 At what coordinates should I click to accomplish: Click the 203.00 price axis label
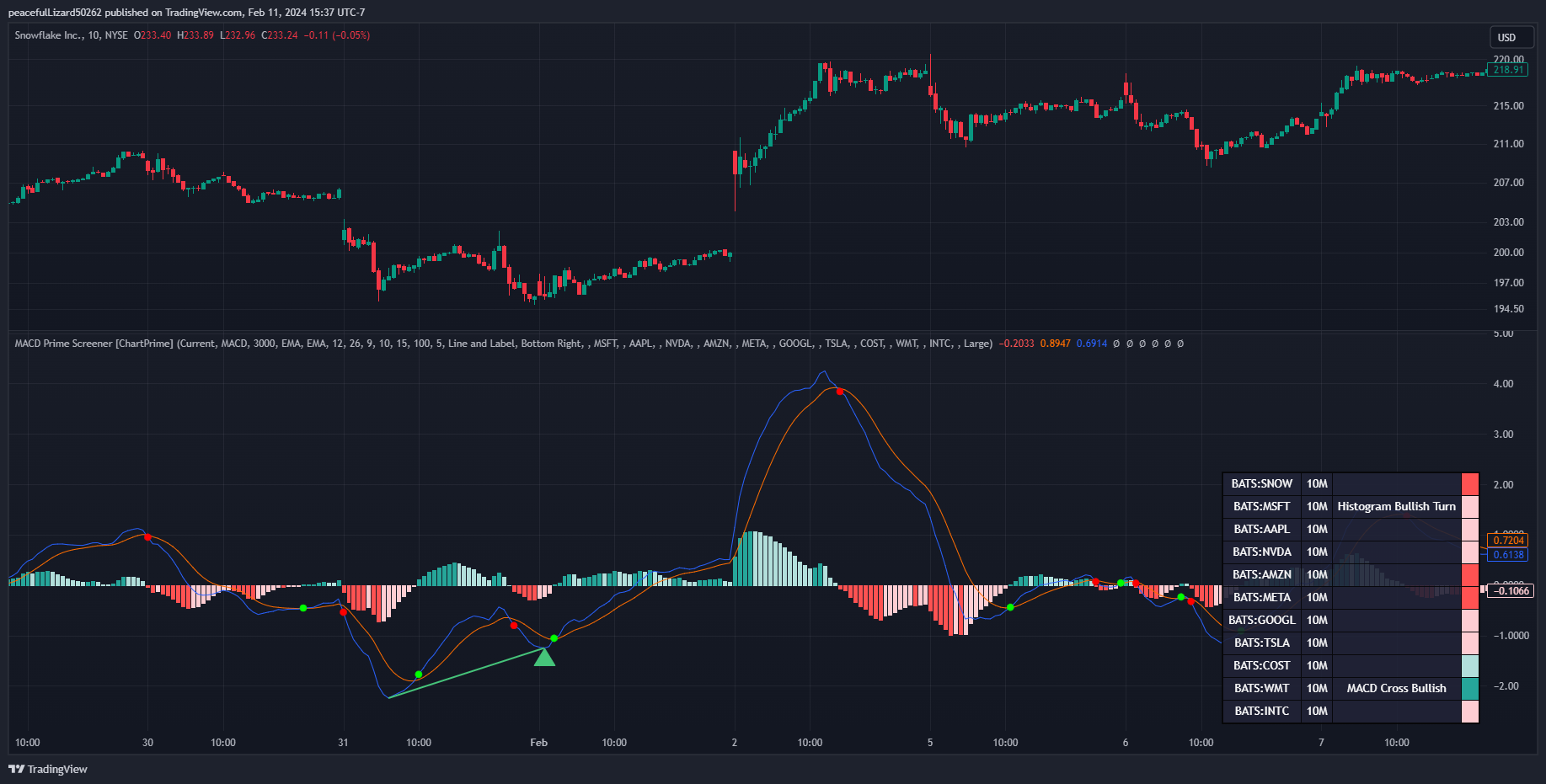[1508, 222]
